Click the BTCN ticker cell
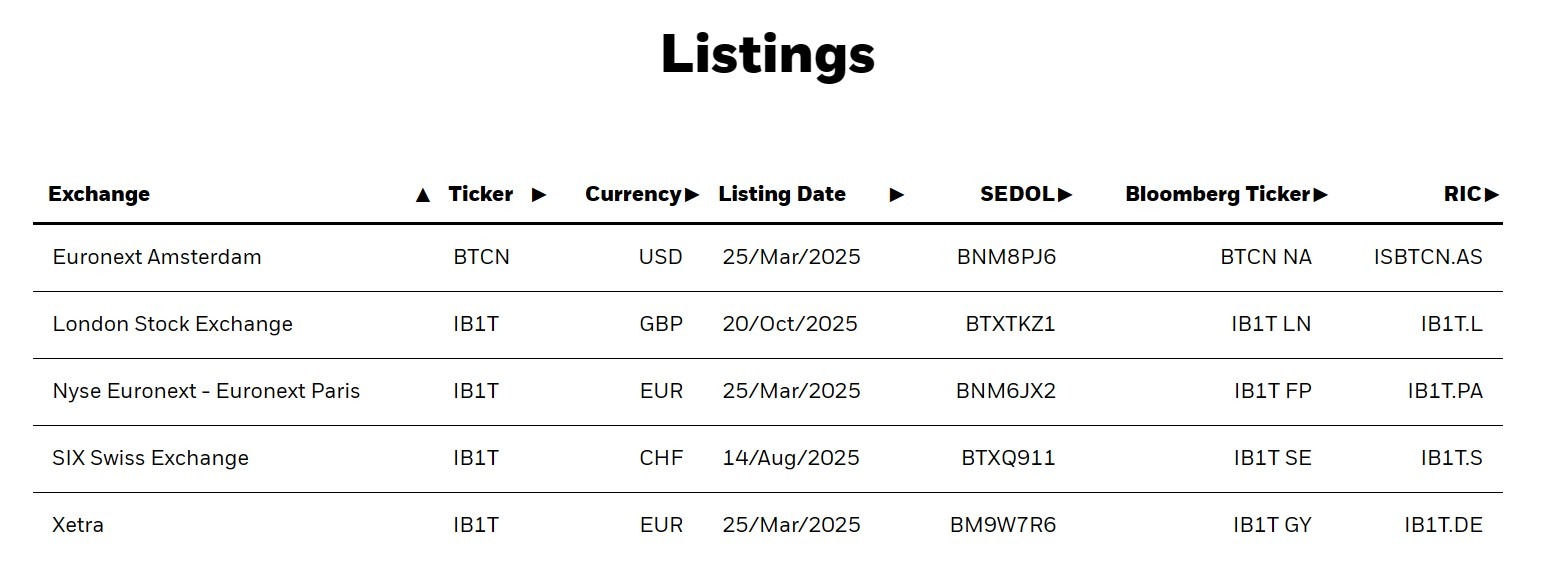The image size is (1553, 572). pyautogui.click(x=481, y=257)
